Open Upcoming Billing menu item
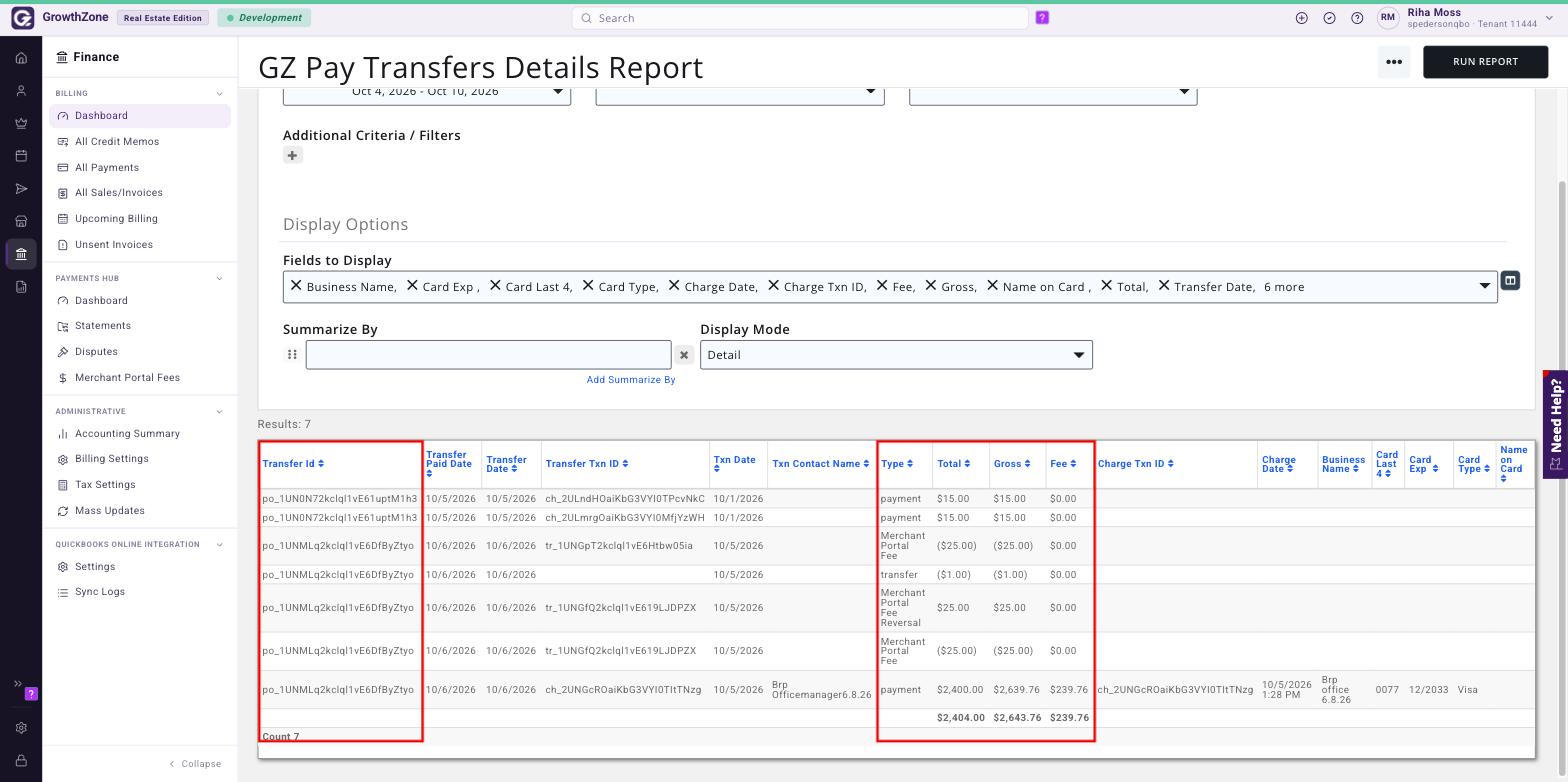 click(116, 219)
